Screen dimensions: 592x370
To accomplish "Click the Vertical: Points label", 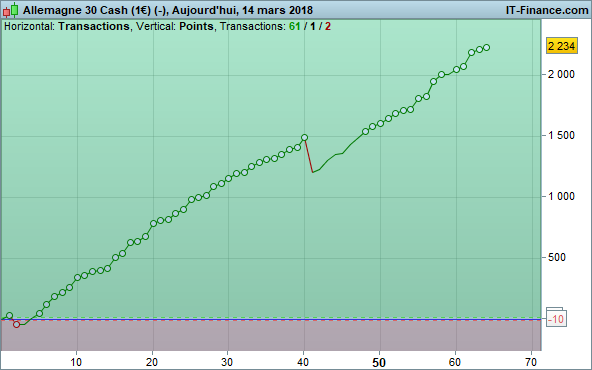I will coord(175,26).
